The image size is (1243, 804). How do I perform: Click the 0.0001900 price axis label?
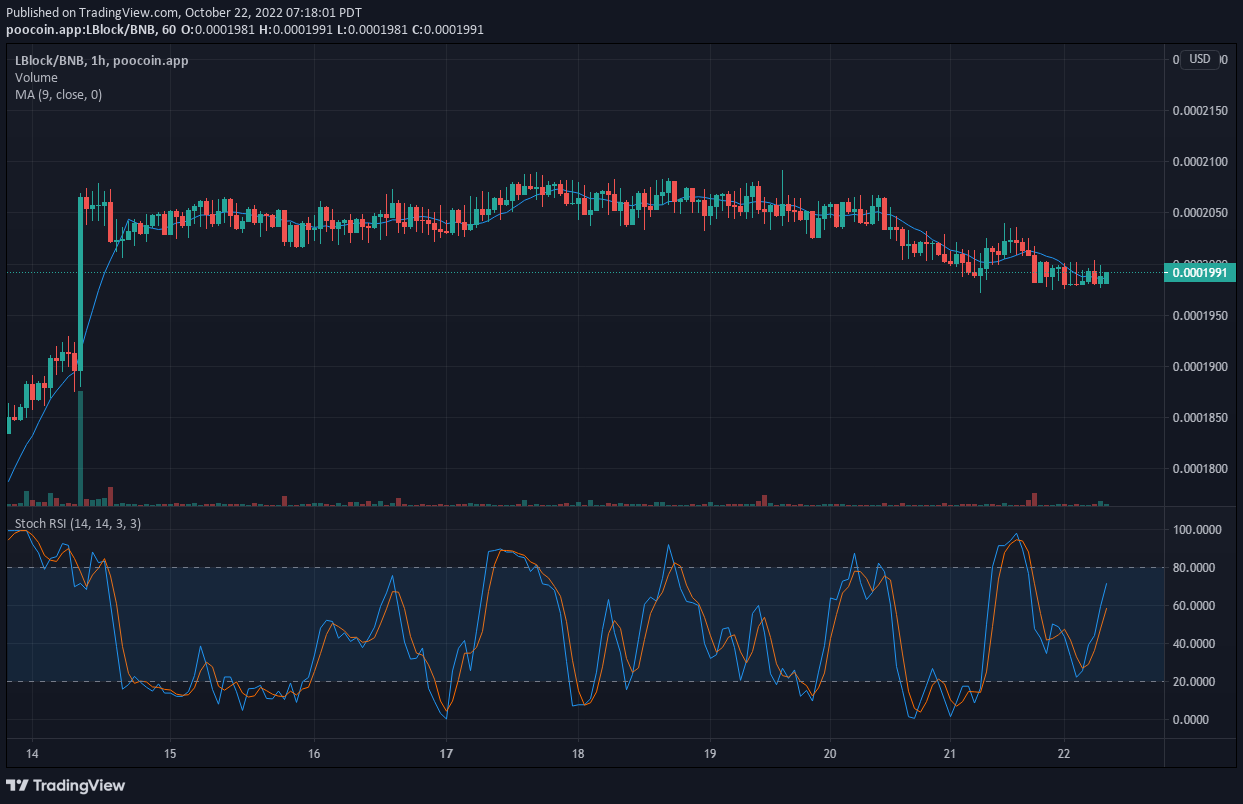(x=1200, y=366)
